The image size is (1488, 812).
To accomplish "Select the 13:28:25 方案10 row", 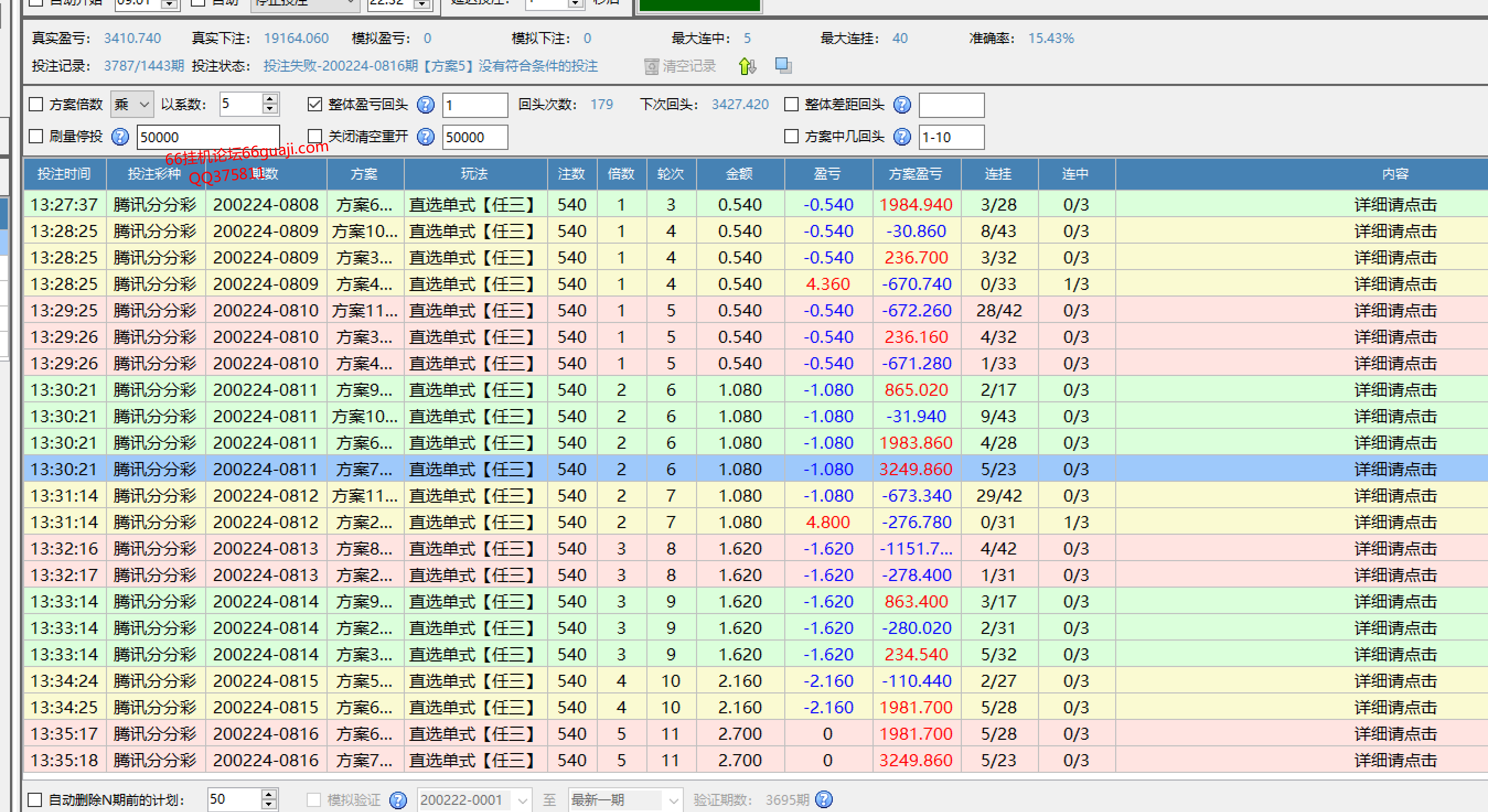I will (756, 231).
